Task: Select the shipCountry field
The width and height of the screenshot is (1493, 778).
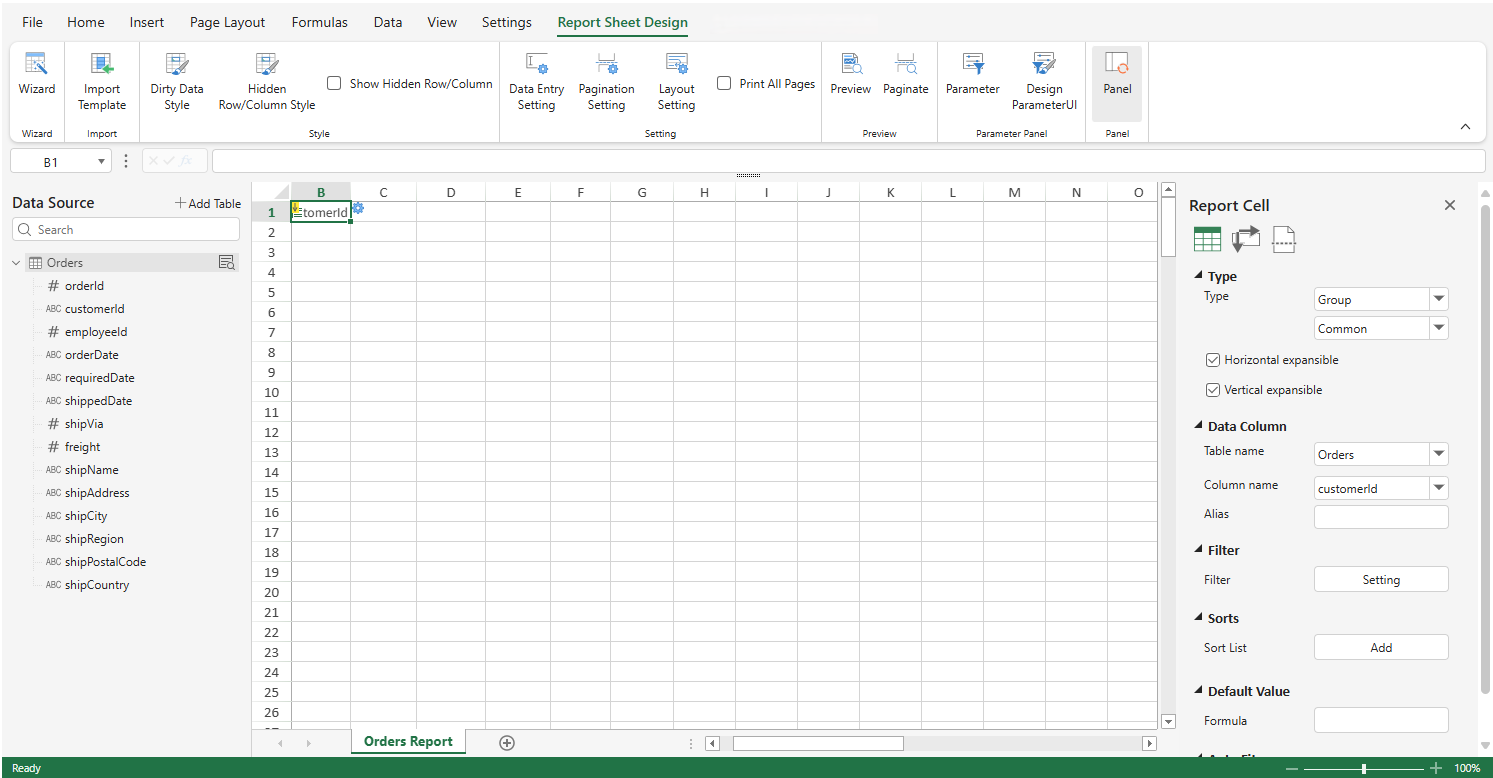Action: tap(97, 585)
